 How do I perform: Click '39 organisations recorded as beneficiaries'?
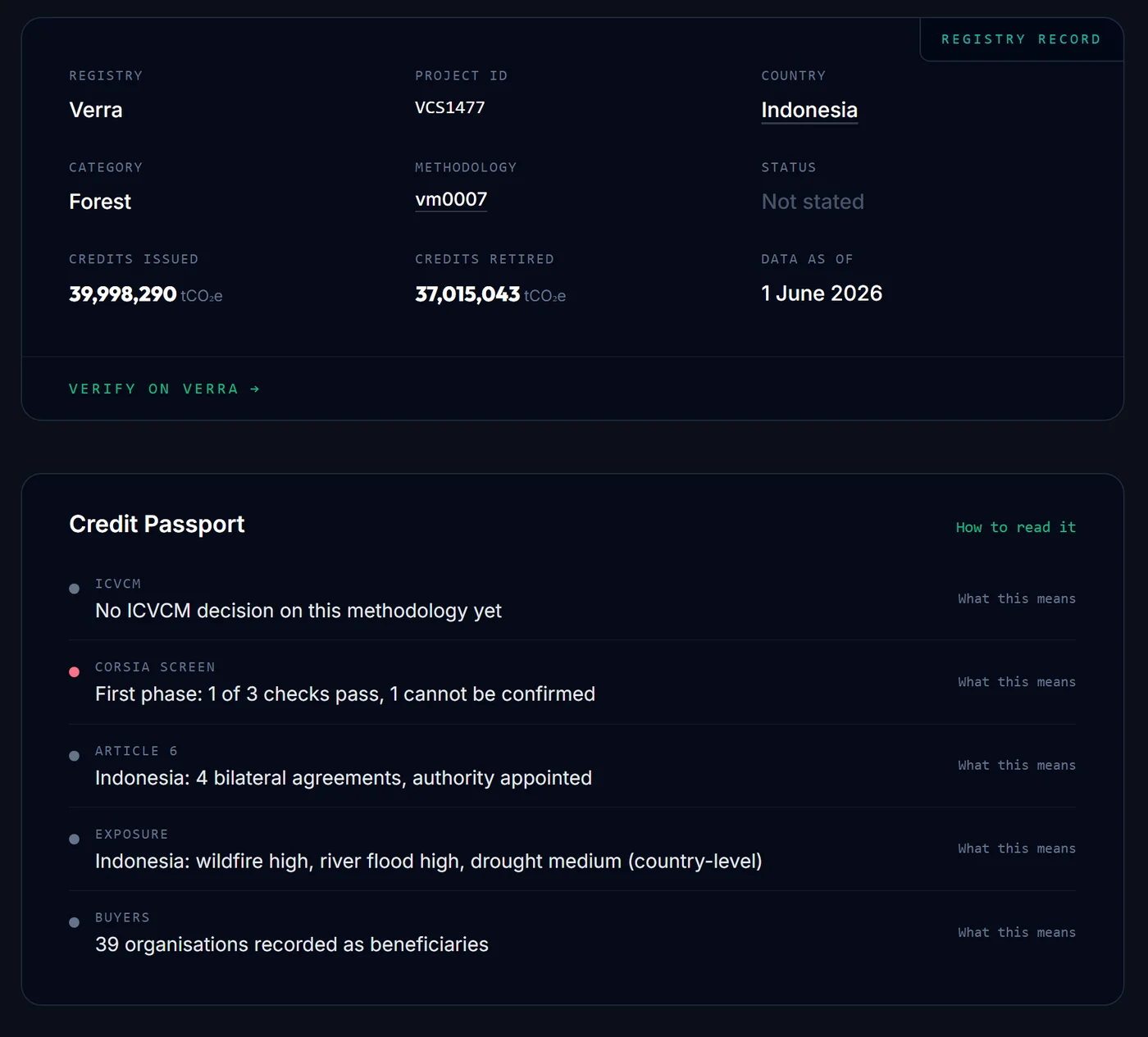pos(292,944)
